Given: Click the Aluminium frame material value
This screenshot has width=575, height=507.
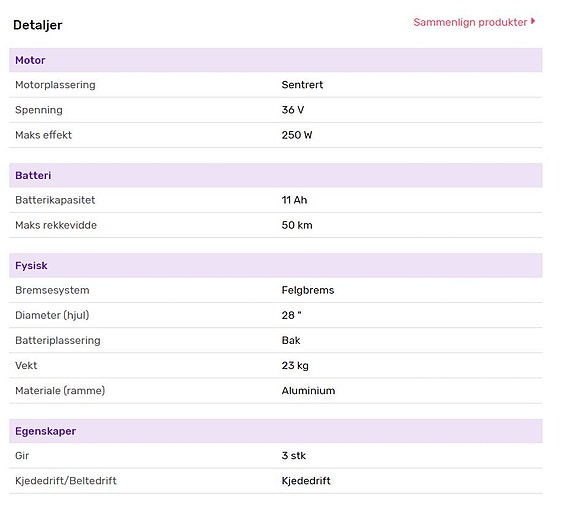Looking at the screenshot, I should click(x=308, y=390).
